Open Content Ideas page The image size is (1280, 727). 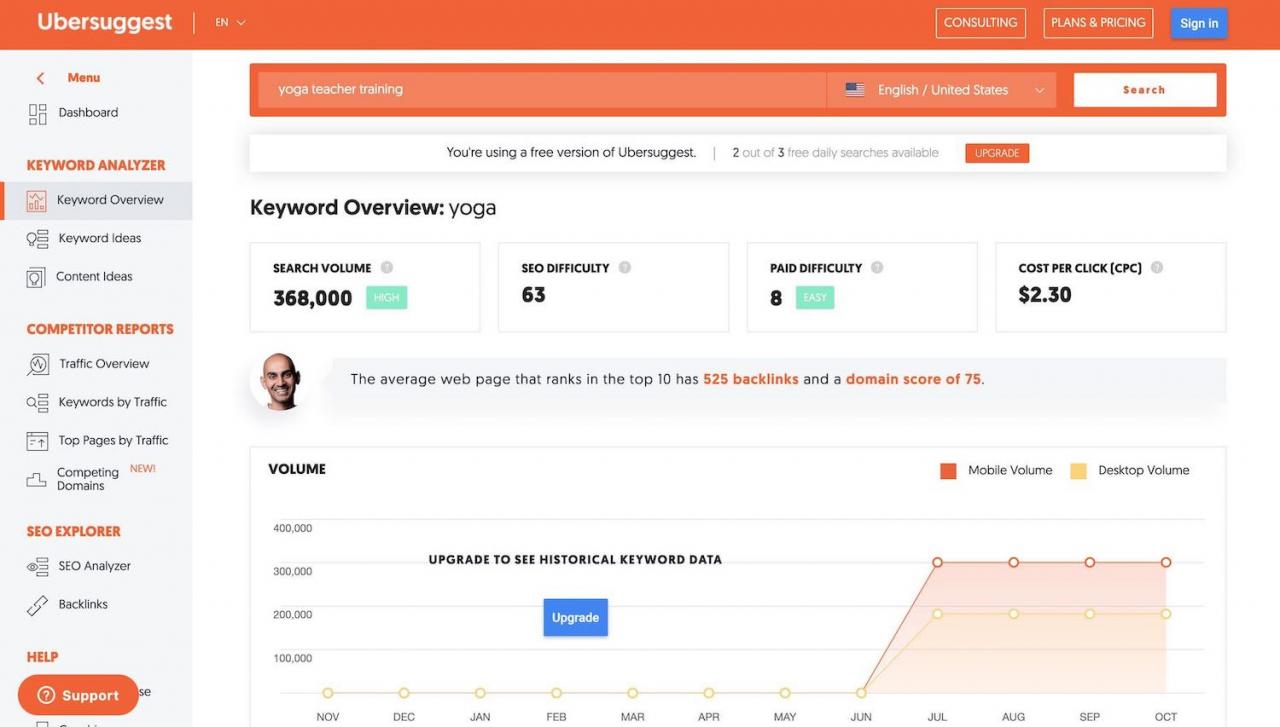click(x=94, y=276)
